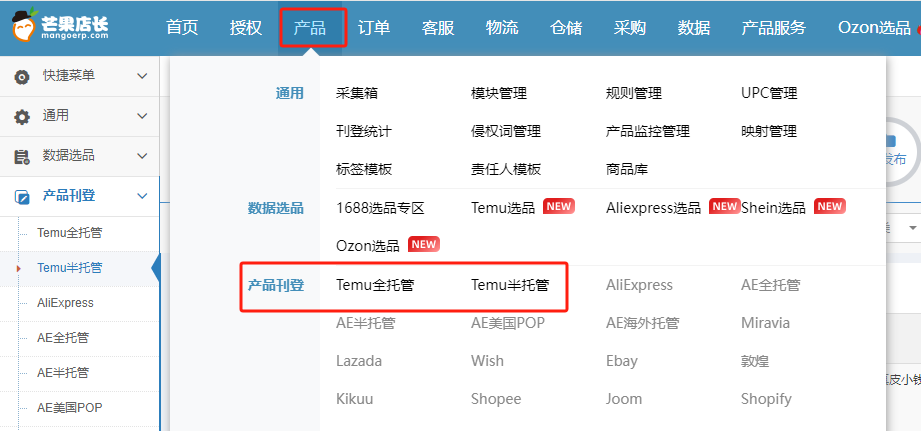Open Shopify listing entry
The height and width of the screenshot is (431, 921).
click(x=767, y=399)
